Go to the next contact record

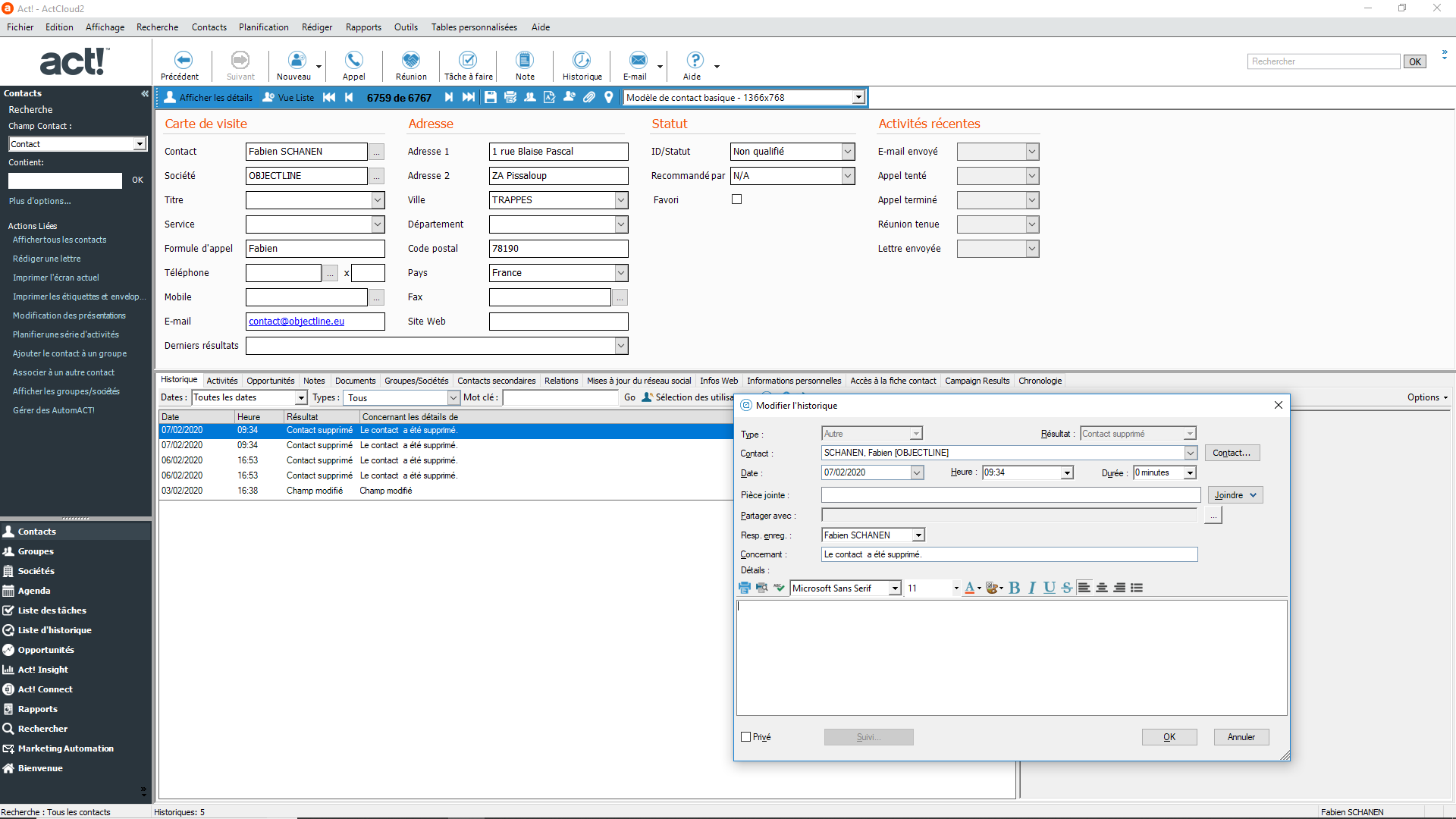pyautogui.click(x=449, y=97)
